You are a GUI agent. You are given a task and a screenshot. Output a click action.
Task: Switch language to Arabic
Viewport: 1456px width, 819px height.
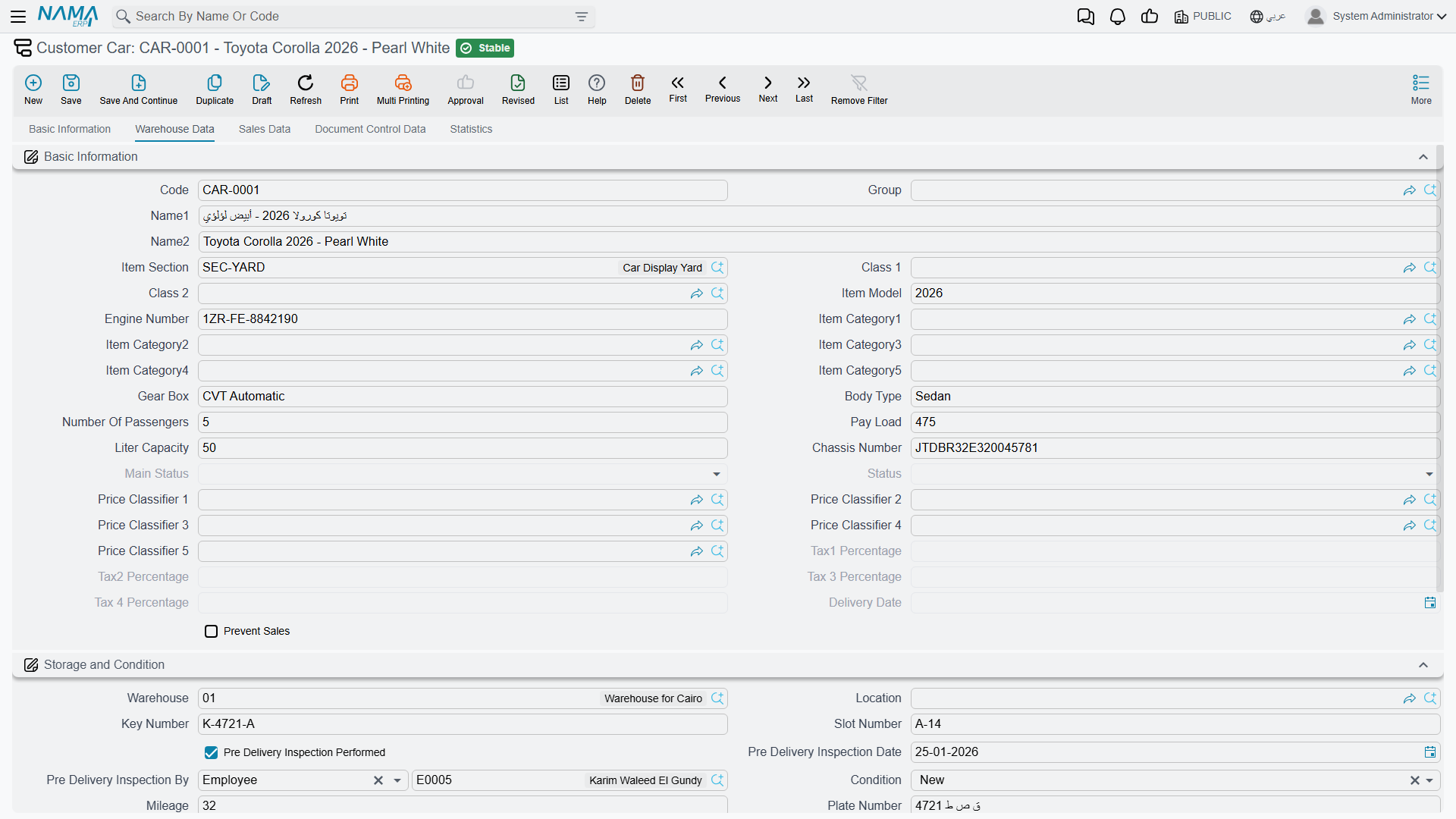[x=1267, y=16]
